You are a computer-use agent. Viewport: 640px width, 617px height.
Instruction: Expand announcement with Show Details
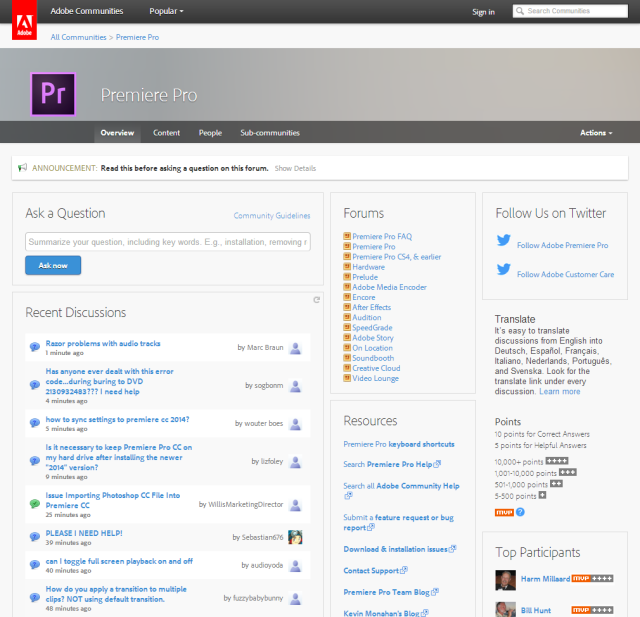pos(295,168)
